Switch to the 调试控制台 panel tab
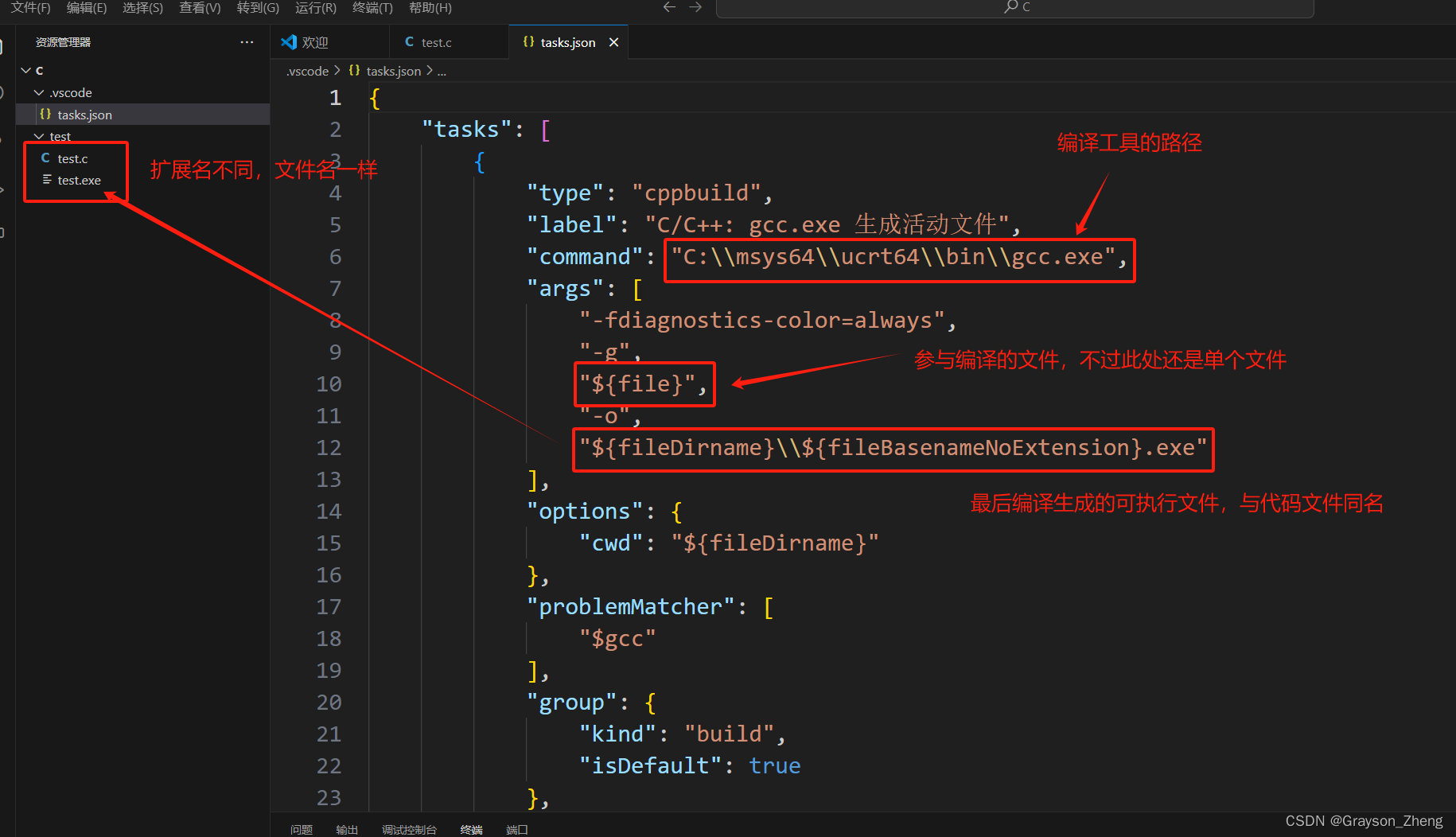 coord(409,829)
